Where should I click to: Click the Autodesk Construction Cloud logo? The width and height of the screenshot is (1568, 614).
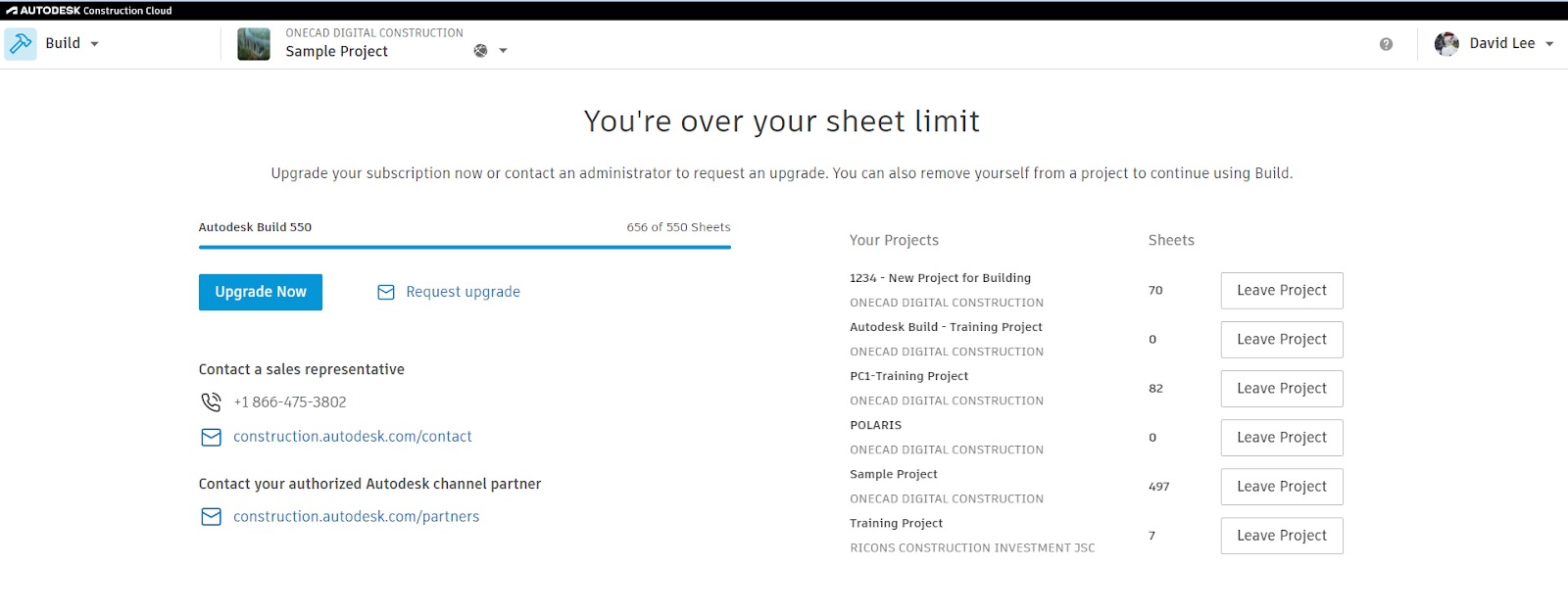[x=89, y=11]
